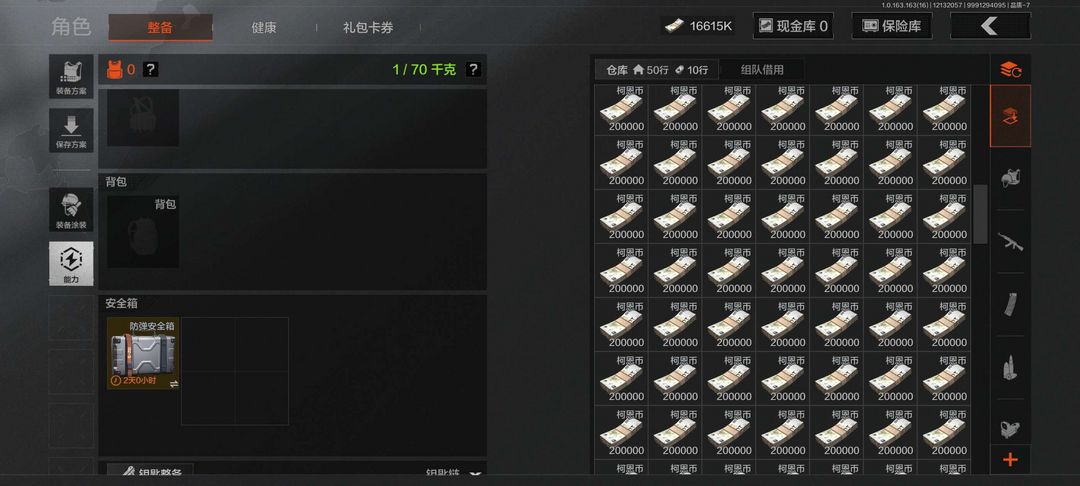Click the warehouse vertical scrollbar handle
This screenshot has height=486, width=1080.
[x=979, y=213]
